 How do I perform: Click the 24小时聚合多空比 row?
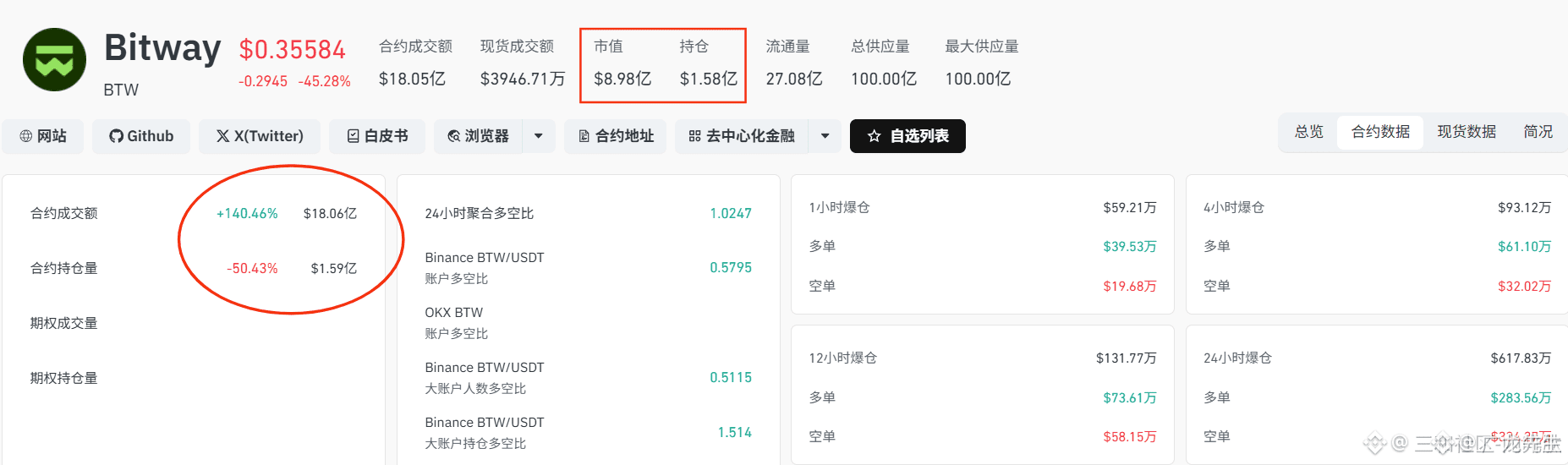point(588,213)
